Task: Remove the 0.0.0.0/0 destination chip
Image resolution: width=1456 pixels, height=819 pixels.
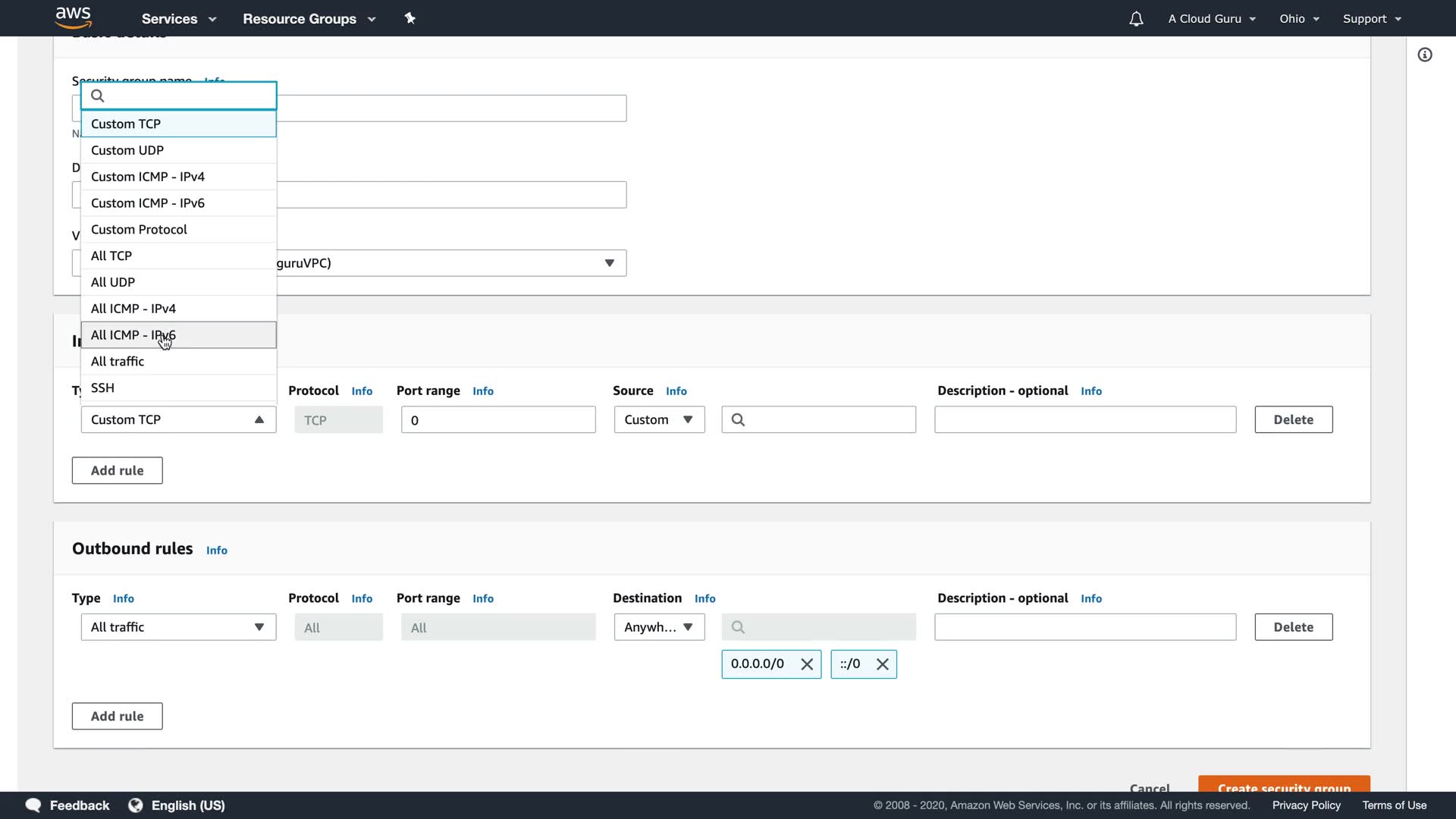Action: (807, 664)
